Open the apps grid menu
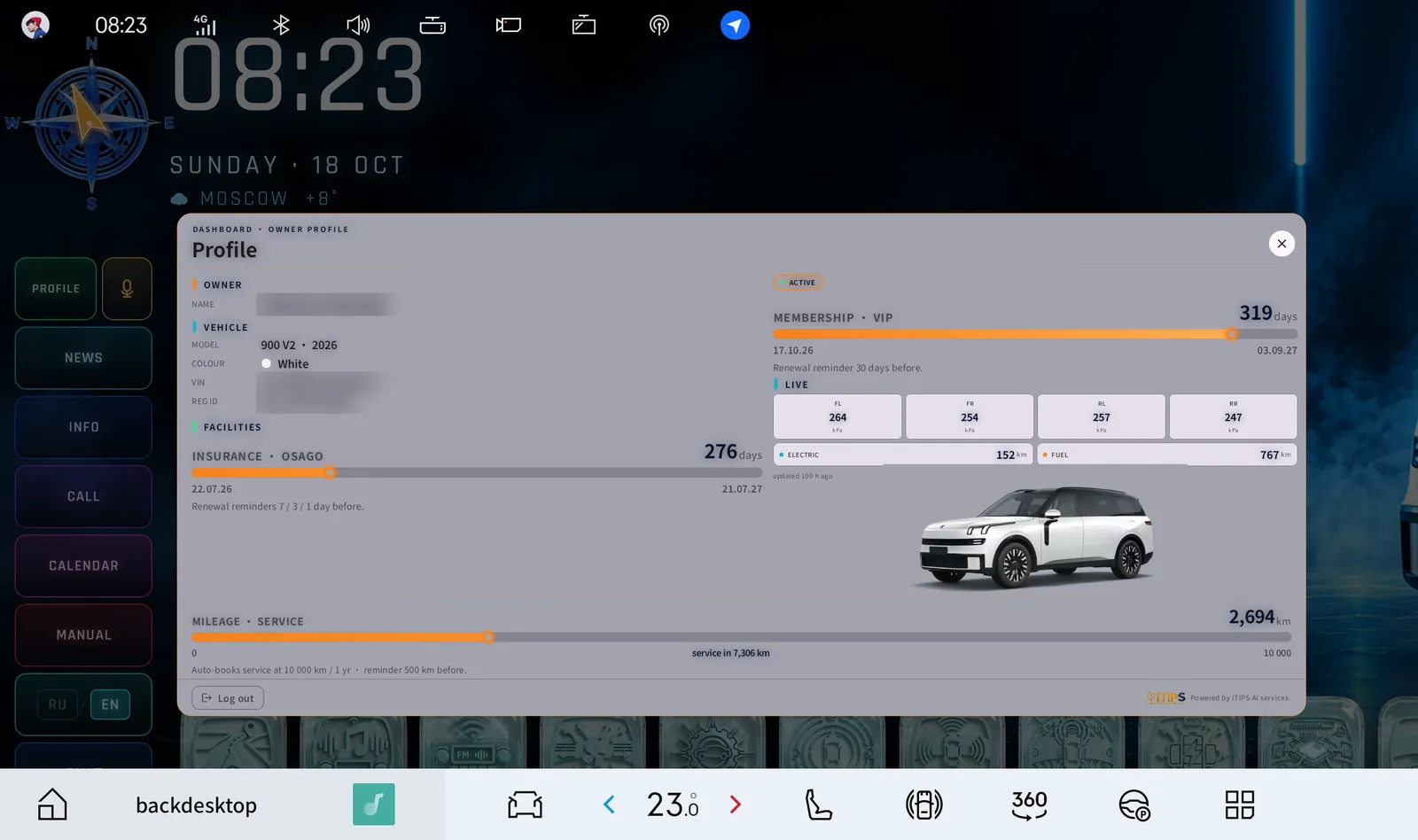The image size is (1418, 840). coord(1240,805)
